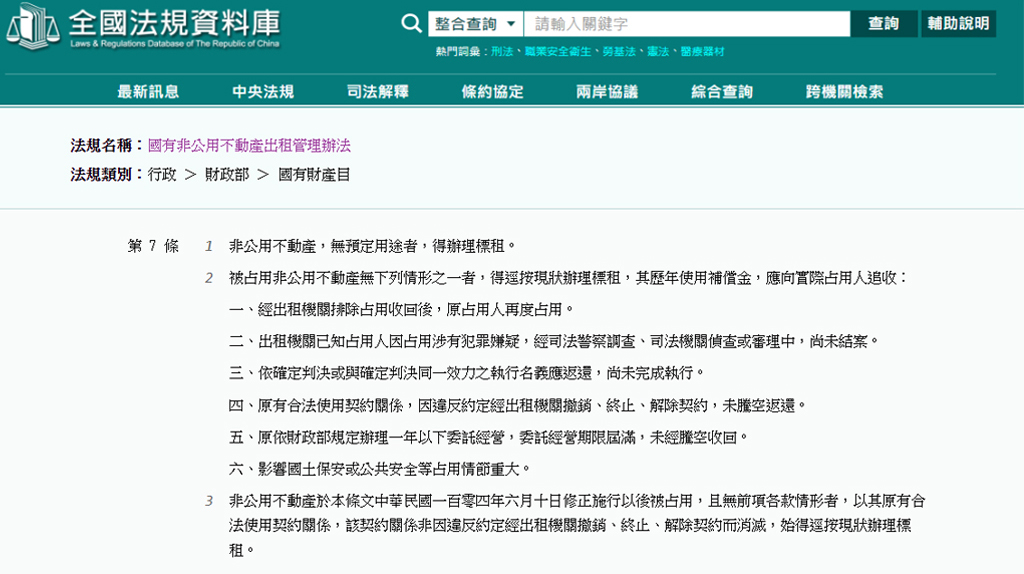Open the 輔助說明 help page
1024x574 pixels.
[957, 24]
